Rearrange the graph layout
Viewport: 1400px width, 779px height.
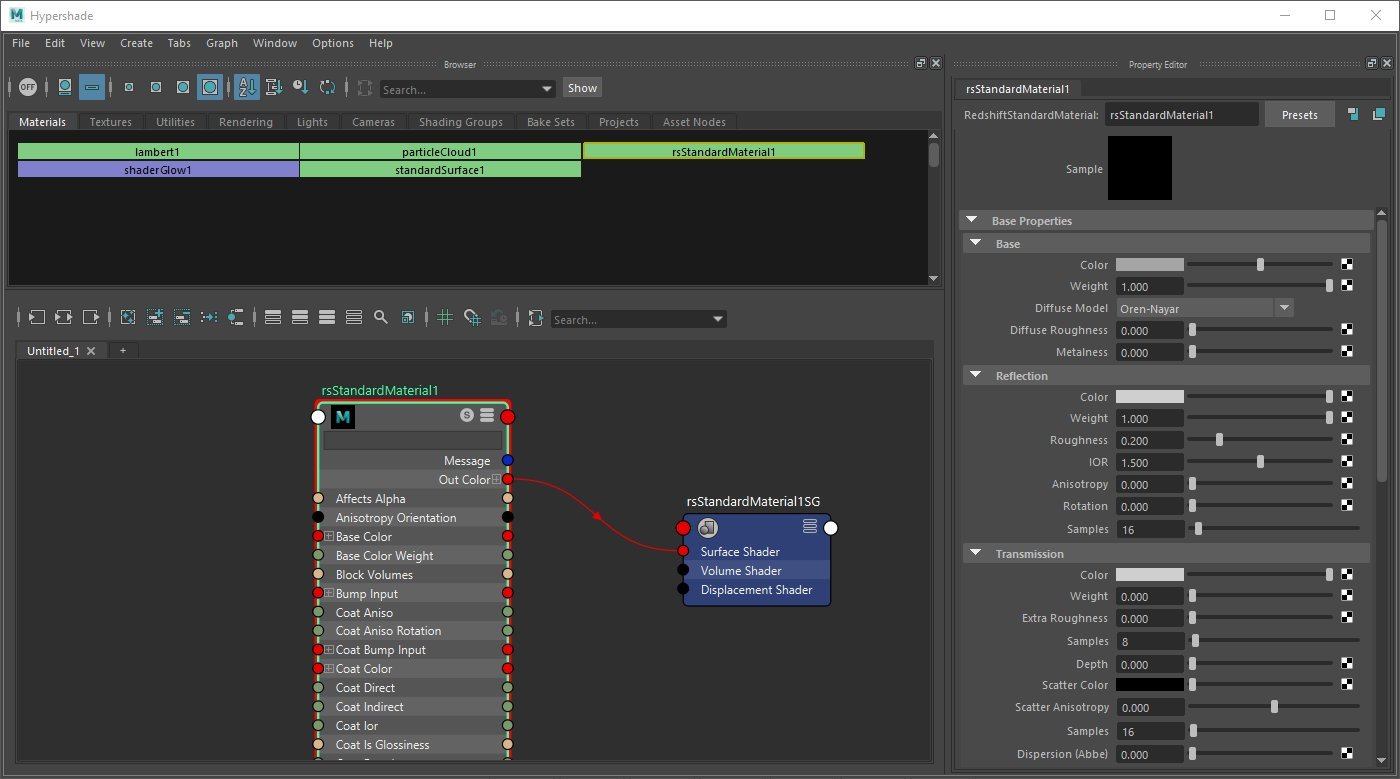click(209, 318)
